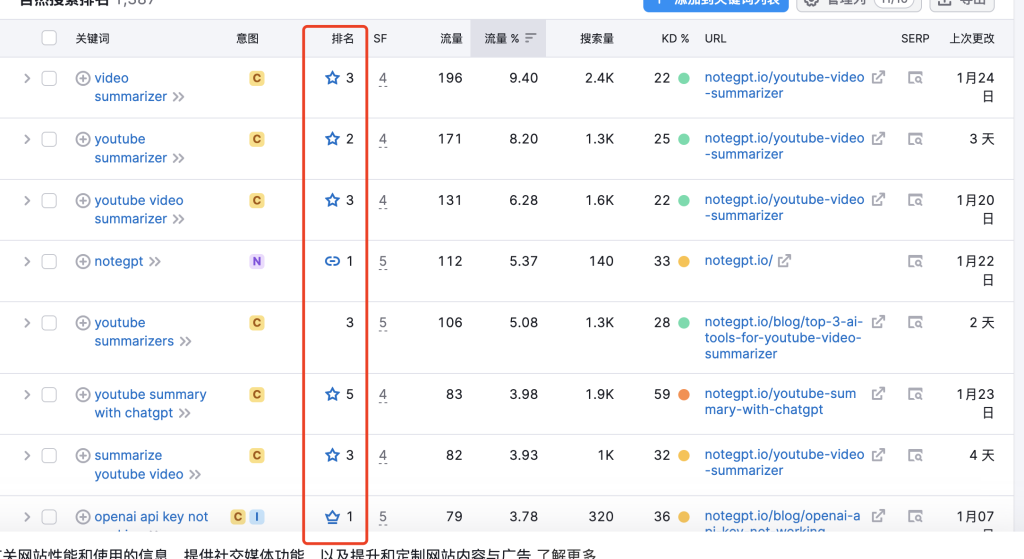
Task: Expand 'youtube summary with chatgpt' row
Action: pyautogui.click(x=27, y=394)
